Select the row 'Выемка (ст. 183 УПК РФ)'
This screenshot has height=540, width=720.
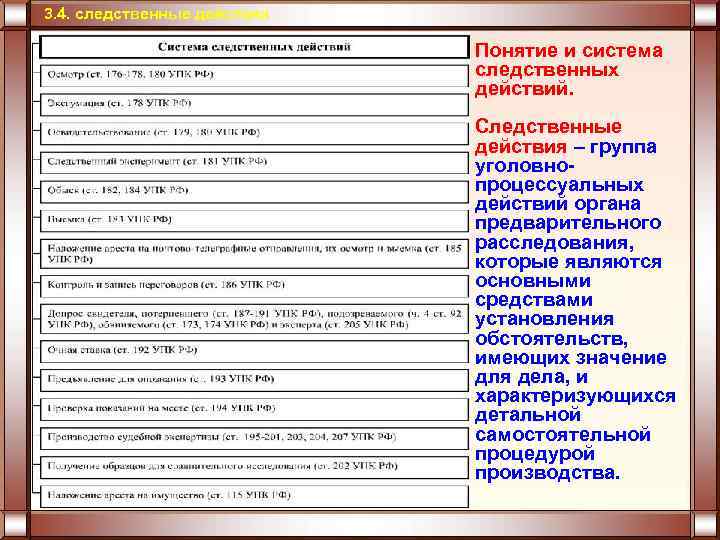coord(254,220)
